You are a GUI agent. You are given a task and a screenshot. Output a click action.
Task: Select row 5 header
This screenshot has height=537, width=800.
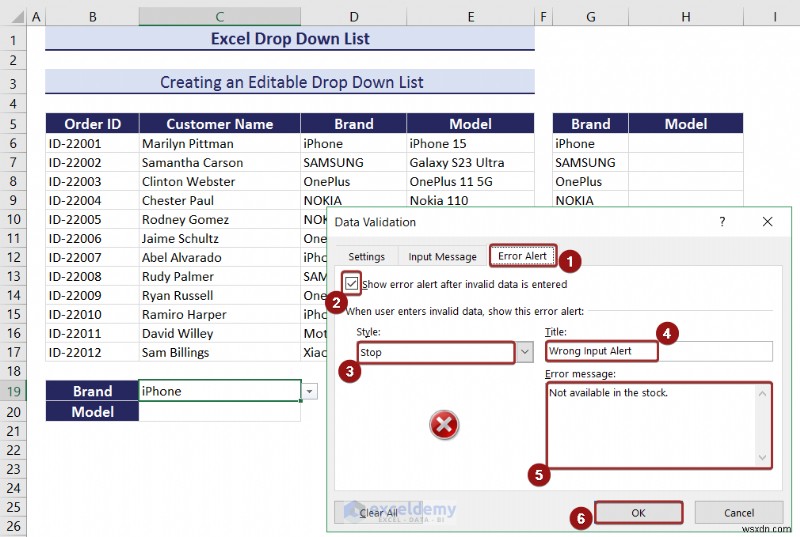coord(13,124)
